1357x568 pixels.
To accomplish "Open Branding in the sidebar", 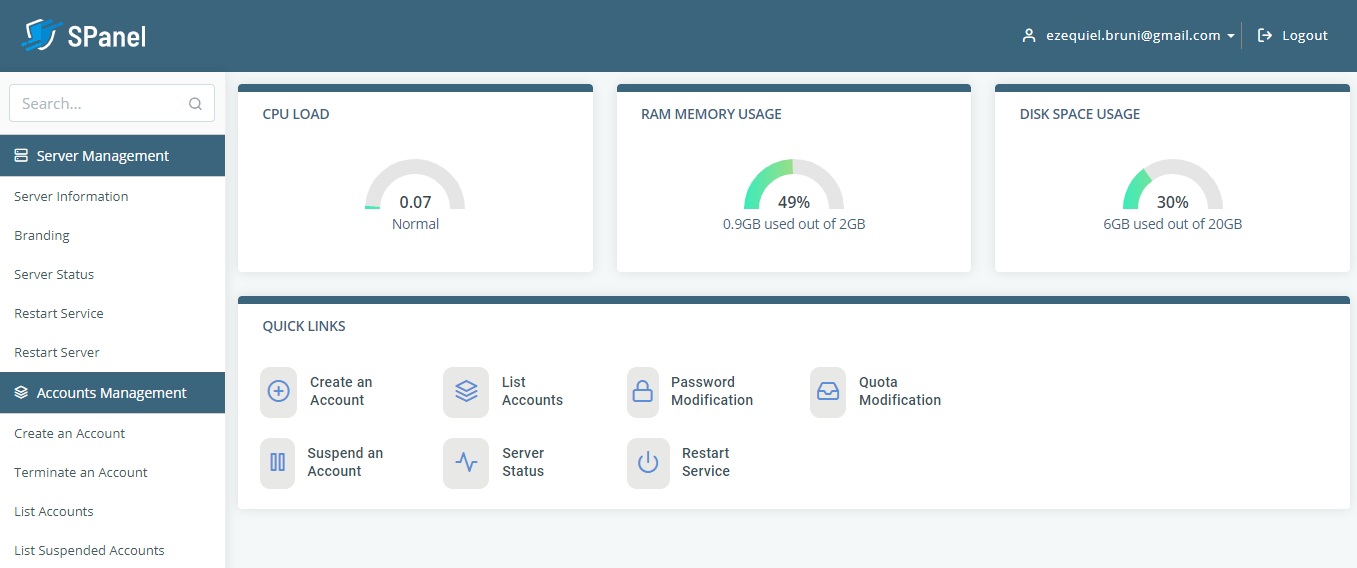I will 42,236.
